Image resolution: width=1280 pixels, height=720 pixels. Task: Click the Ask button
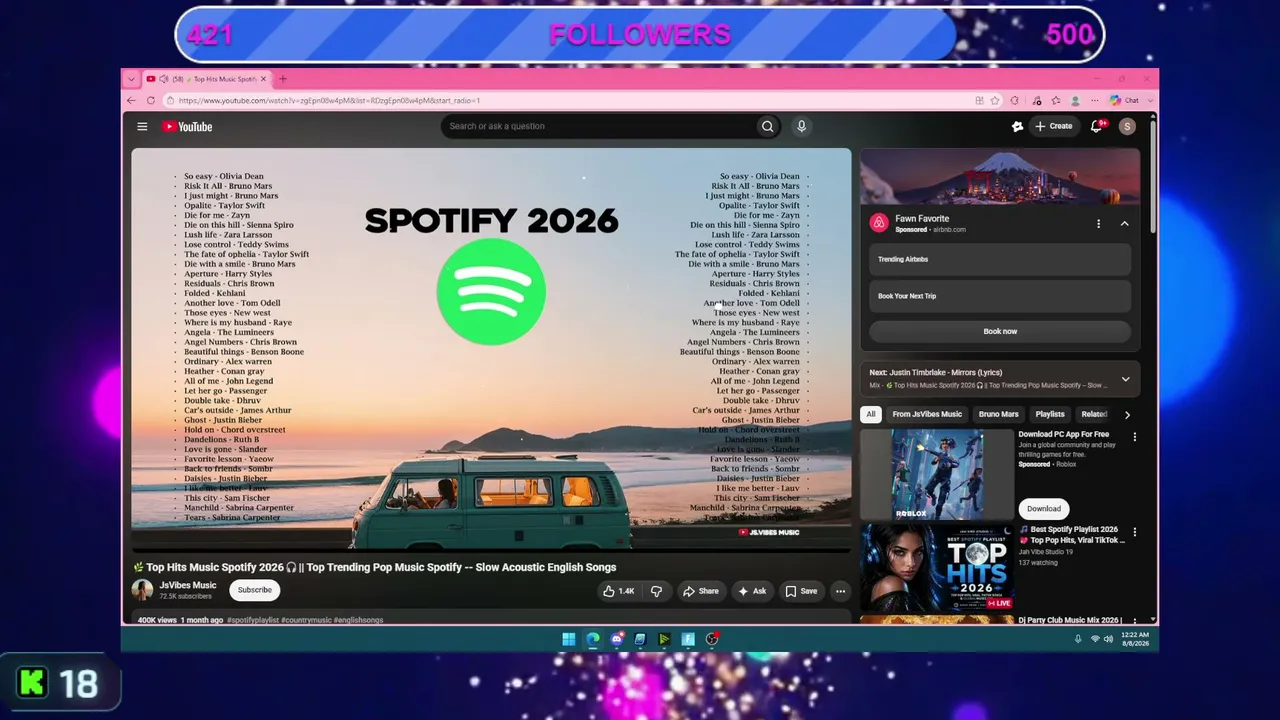(x=751, y=591)
